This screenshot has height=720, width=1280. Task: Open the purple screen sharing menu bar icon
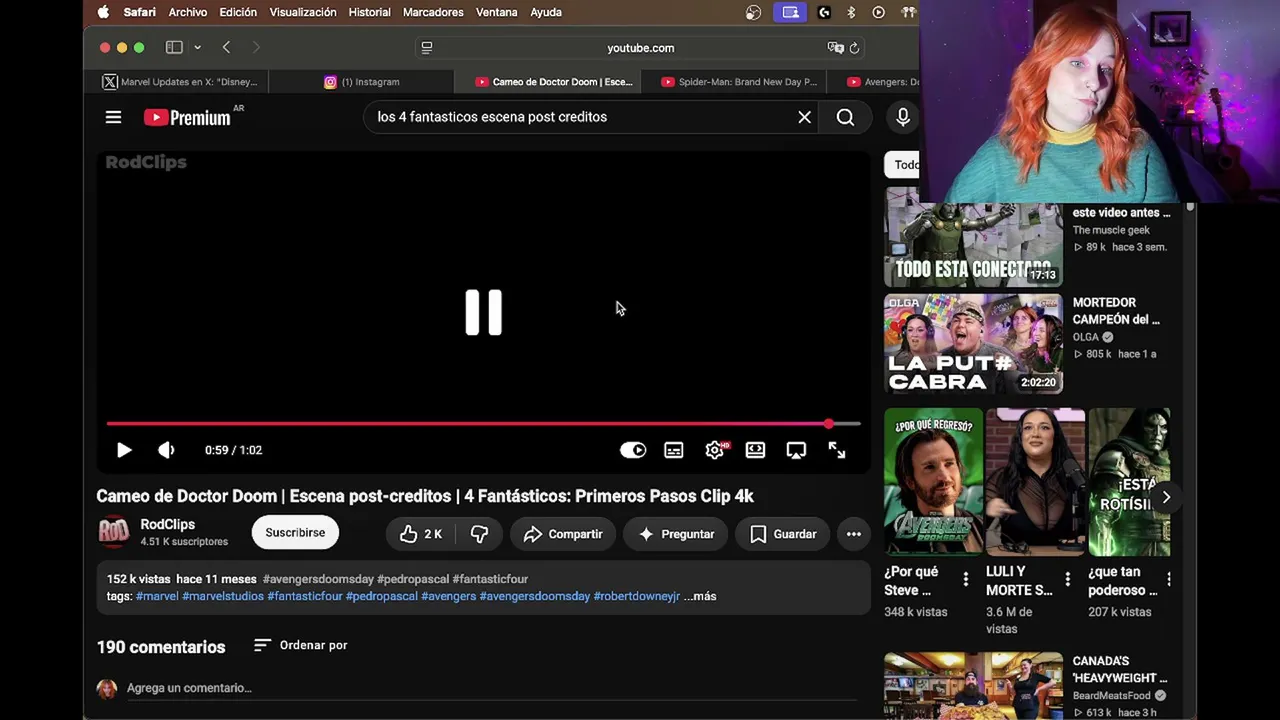[x=790, y=12]
